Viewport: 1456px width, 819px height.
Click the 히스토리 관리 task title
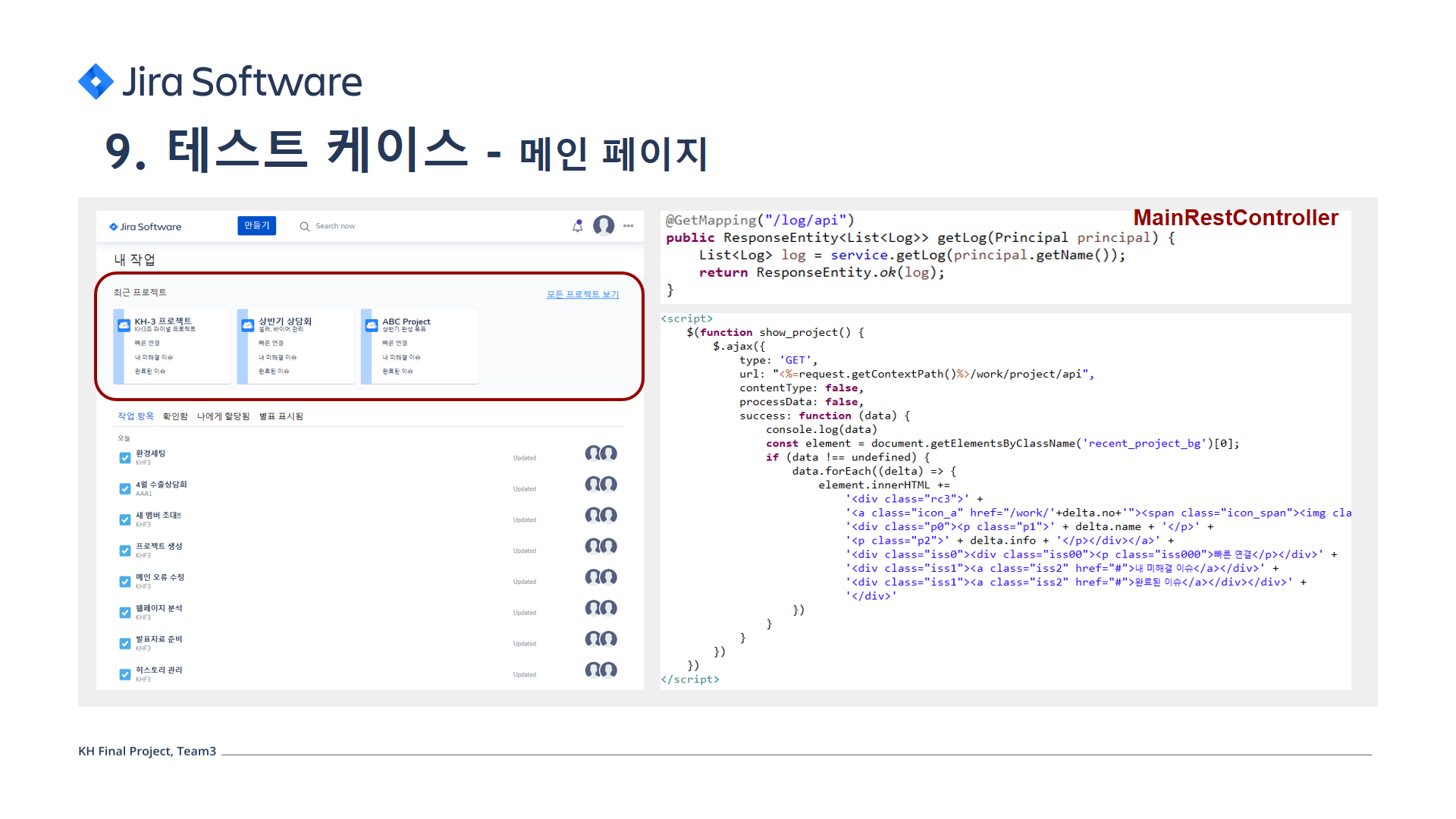159,670
